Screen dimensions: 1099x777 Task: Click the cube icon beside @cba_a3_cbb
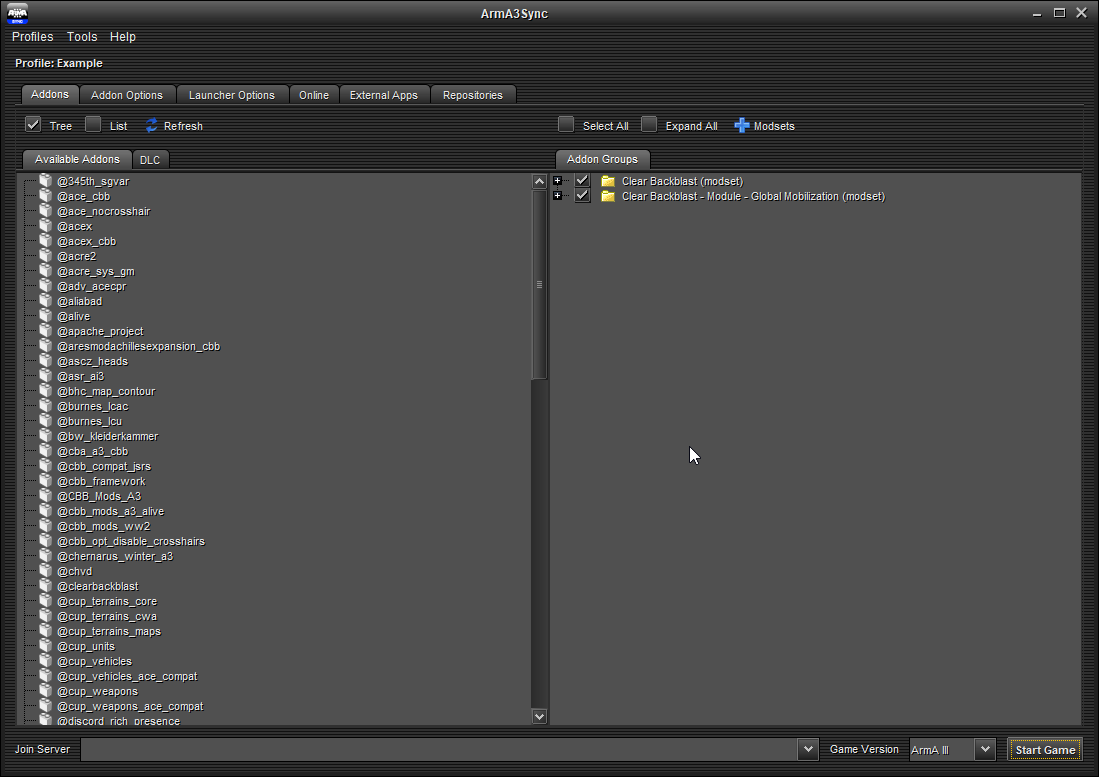pos(46,451)
